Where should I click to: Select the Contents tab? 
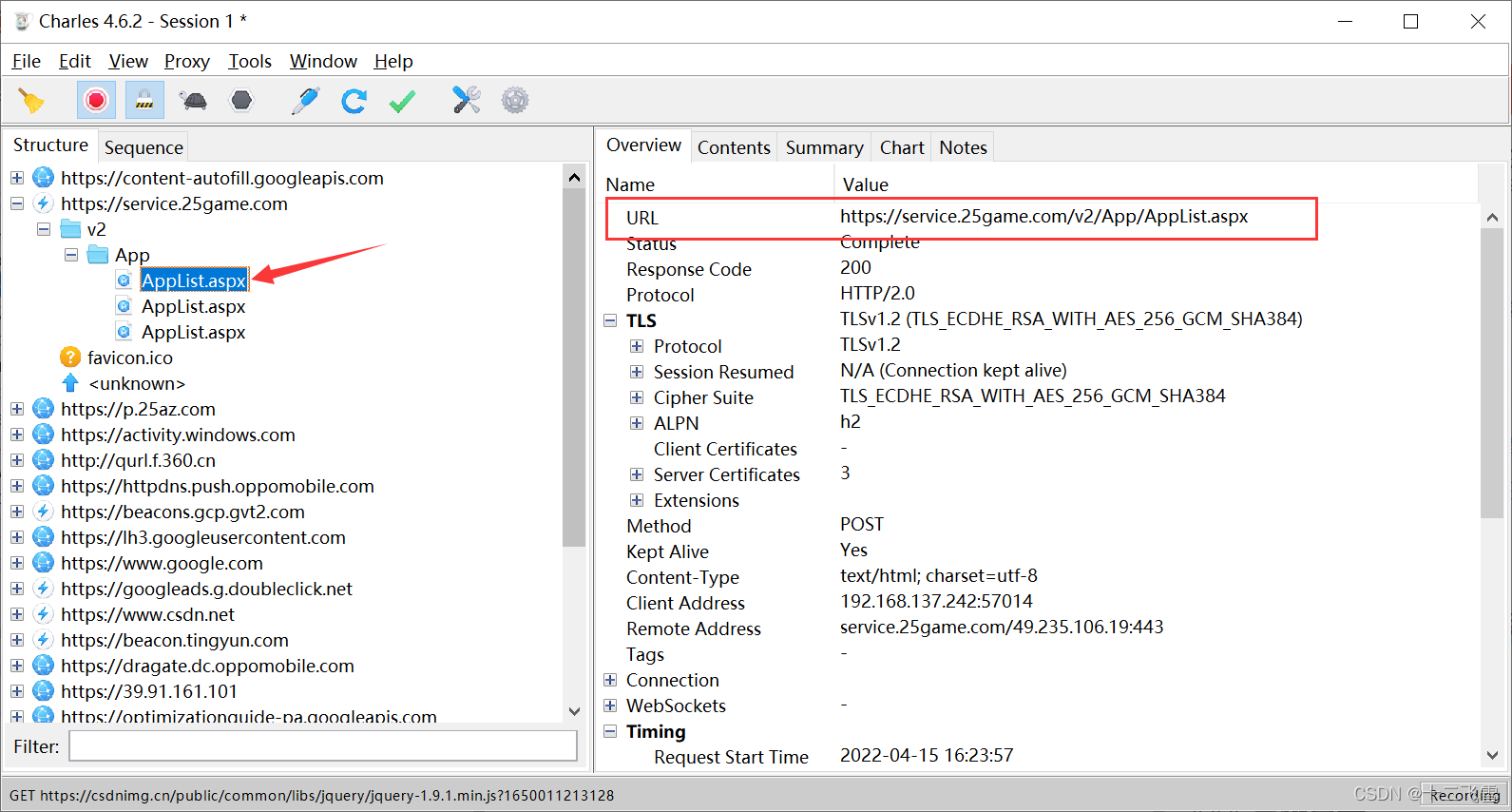(734, 147)
